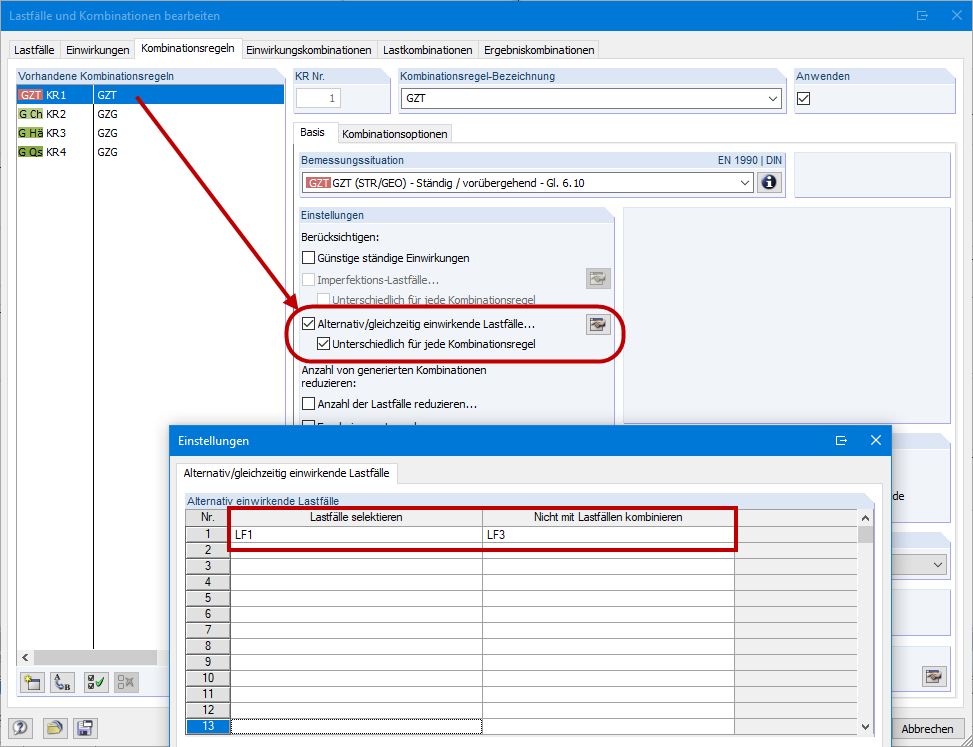This screenshot has width=973, height=747.
Task: Select table row number 1
Action: [x=208, y=534]
